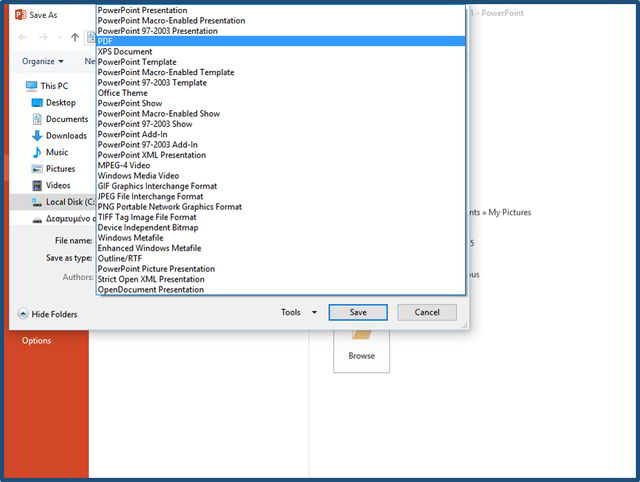
Task: Select PowerPoint 97-2003 Add-In
Action: (281, 144)
